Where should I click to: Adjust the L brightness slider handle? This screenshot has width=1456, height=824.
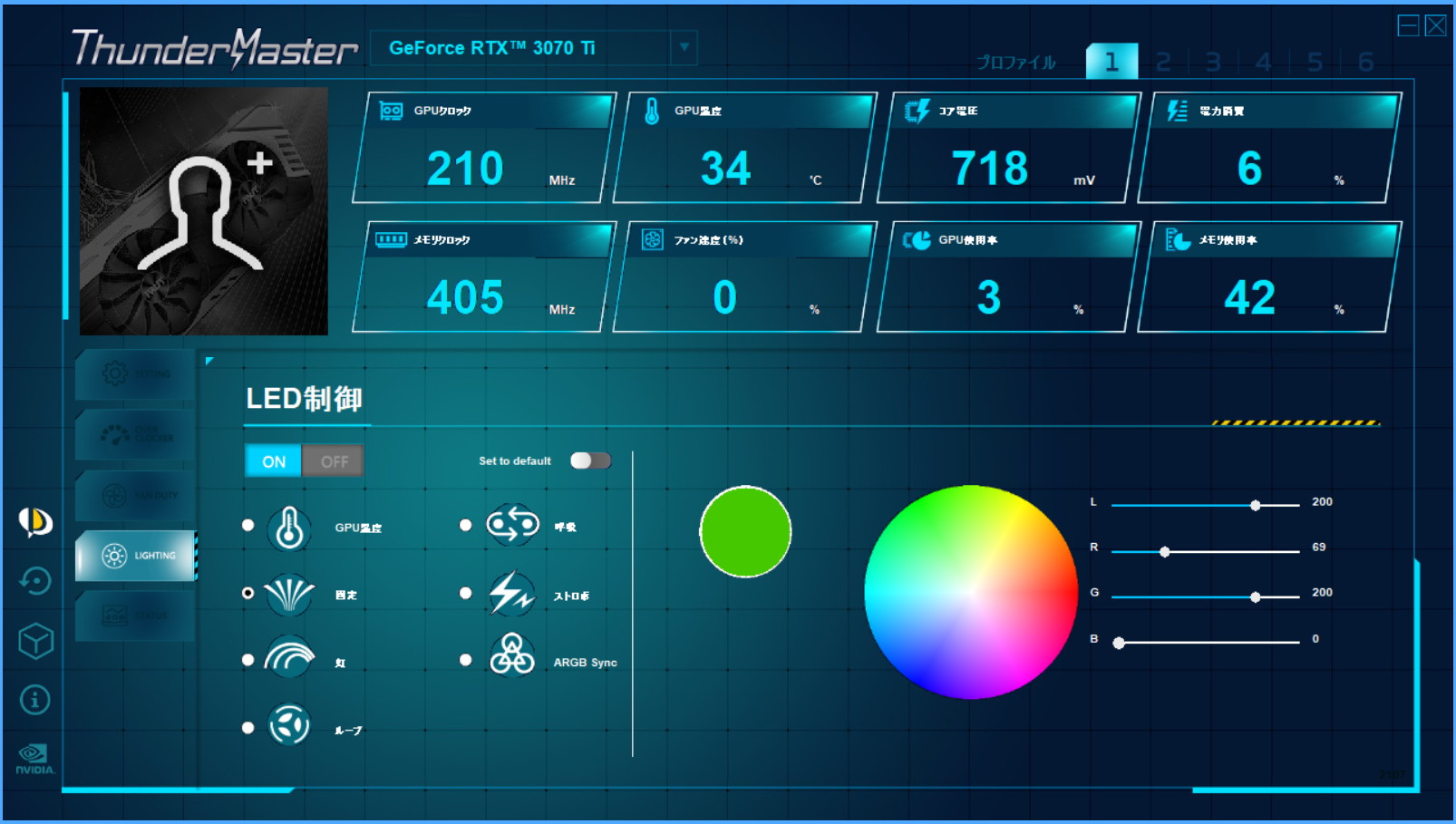point(1256,505)
